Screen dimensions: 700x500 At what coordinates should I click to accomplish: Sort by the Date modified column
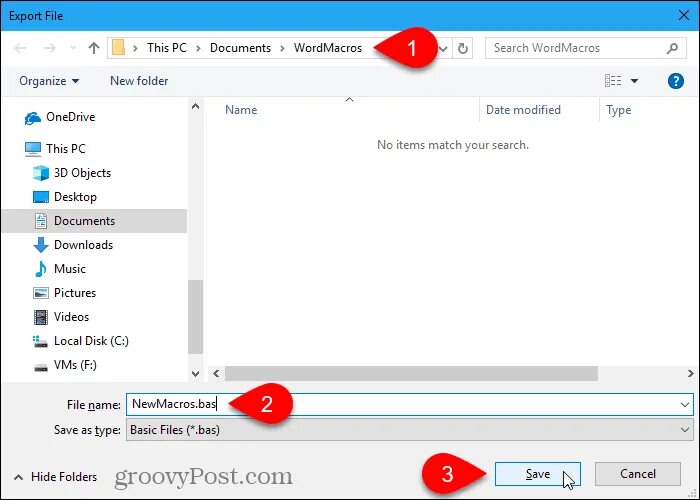point(523,110)
